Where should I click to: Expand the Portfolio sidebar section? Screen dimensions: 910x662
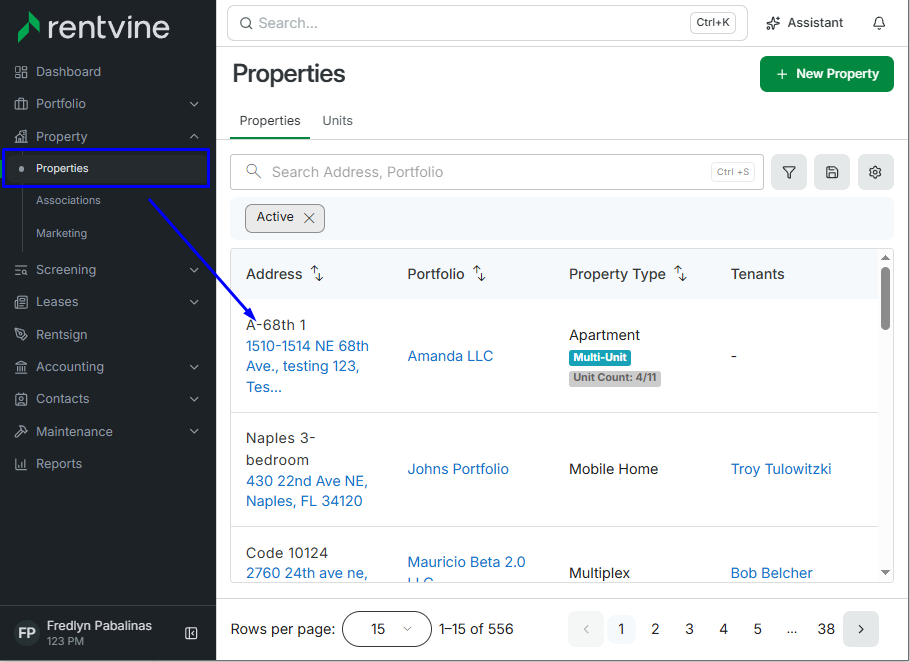(194, 104)
